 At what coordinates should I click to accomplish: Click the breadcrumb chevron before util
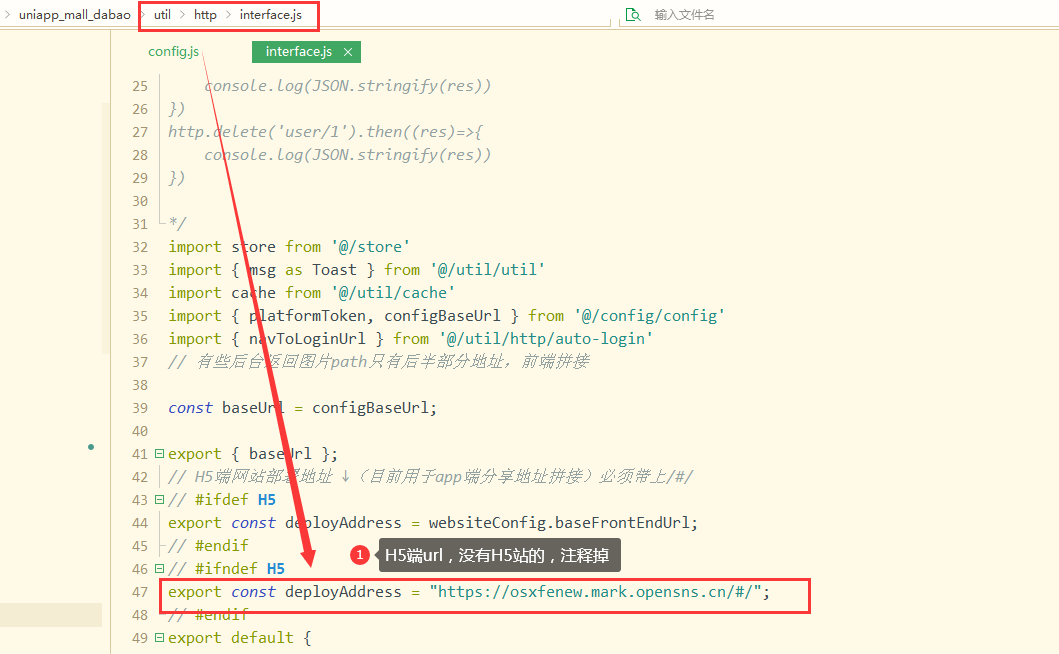143,14
